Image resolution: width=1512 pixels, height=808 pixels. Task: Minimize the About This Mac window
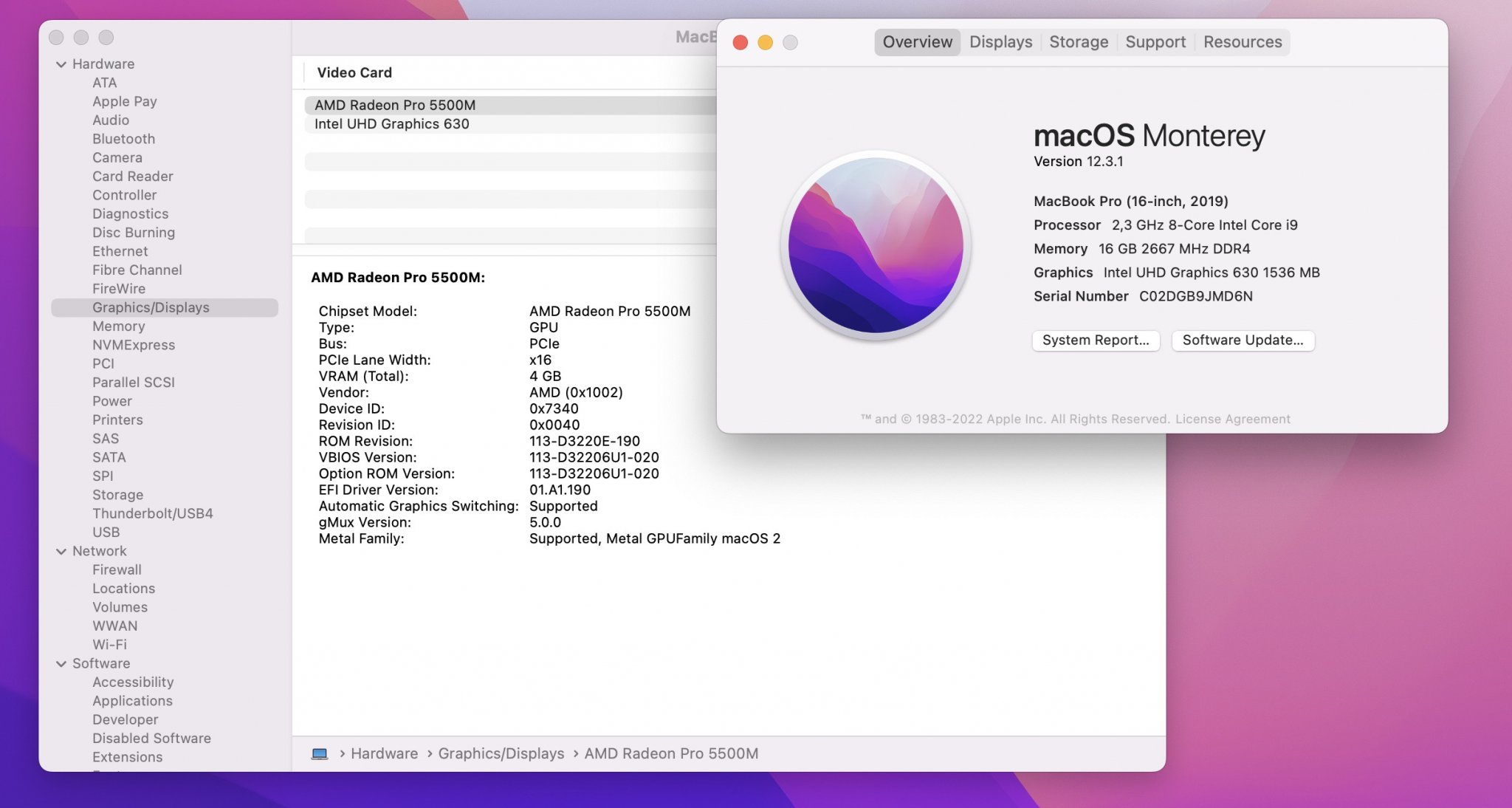[x=766, y=43]
